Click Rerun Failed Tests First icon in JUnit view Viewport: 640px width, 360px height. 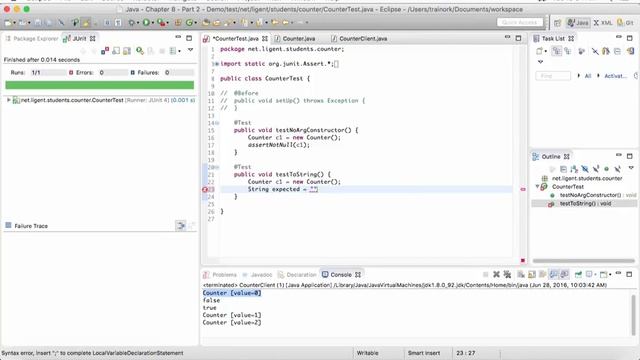point(151,51)
